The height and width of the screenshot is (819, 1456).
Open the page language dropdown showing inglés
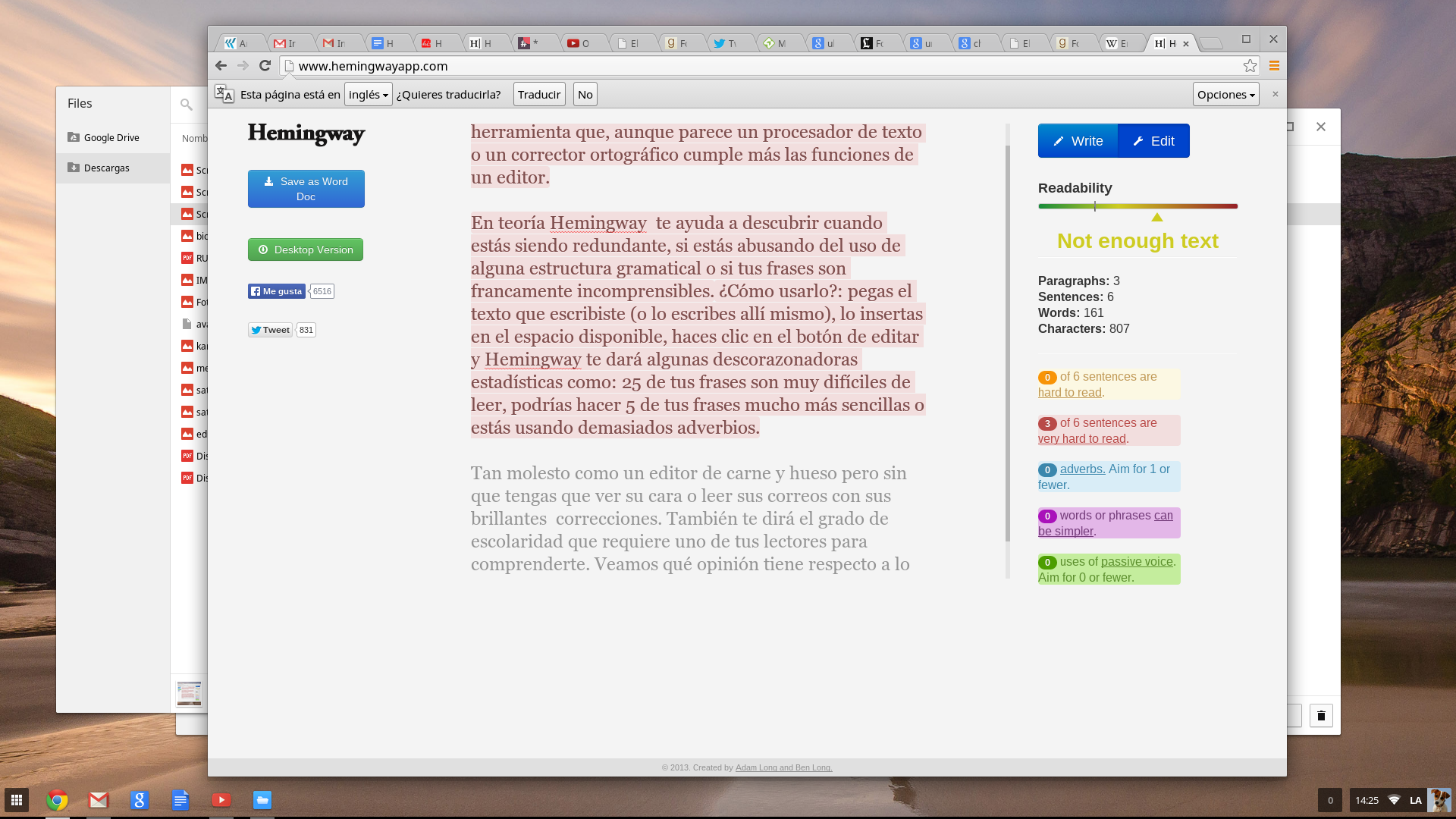tap(368, 94)
